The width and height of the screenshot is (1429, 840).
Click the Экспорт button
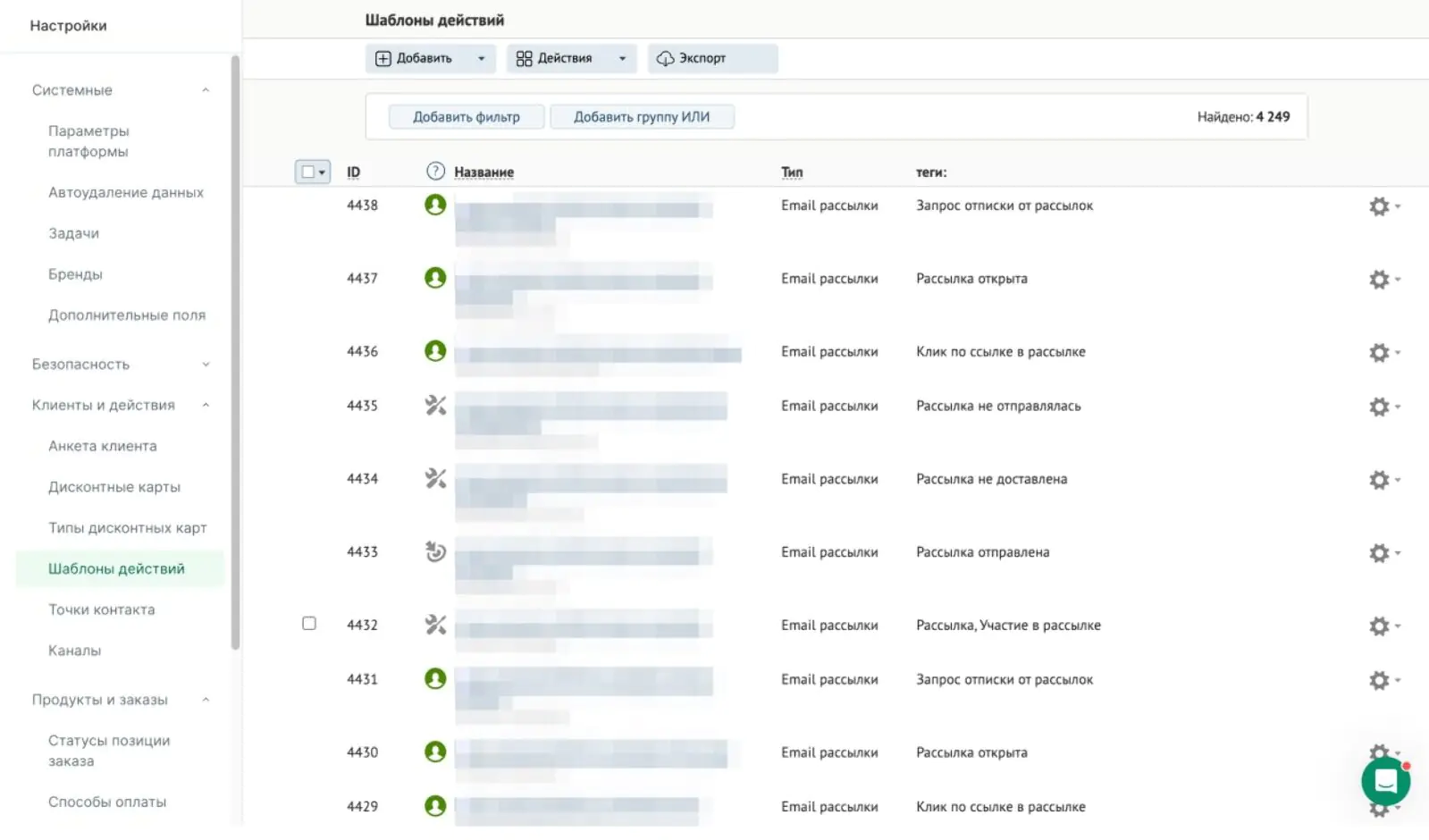click(712, 58)
